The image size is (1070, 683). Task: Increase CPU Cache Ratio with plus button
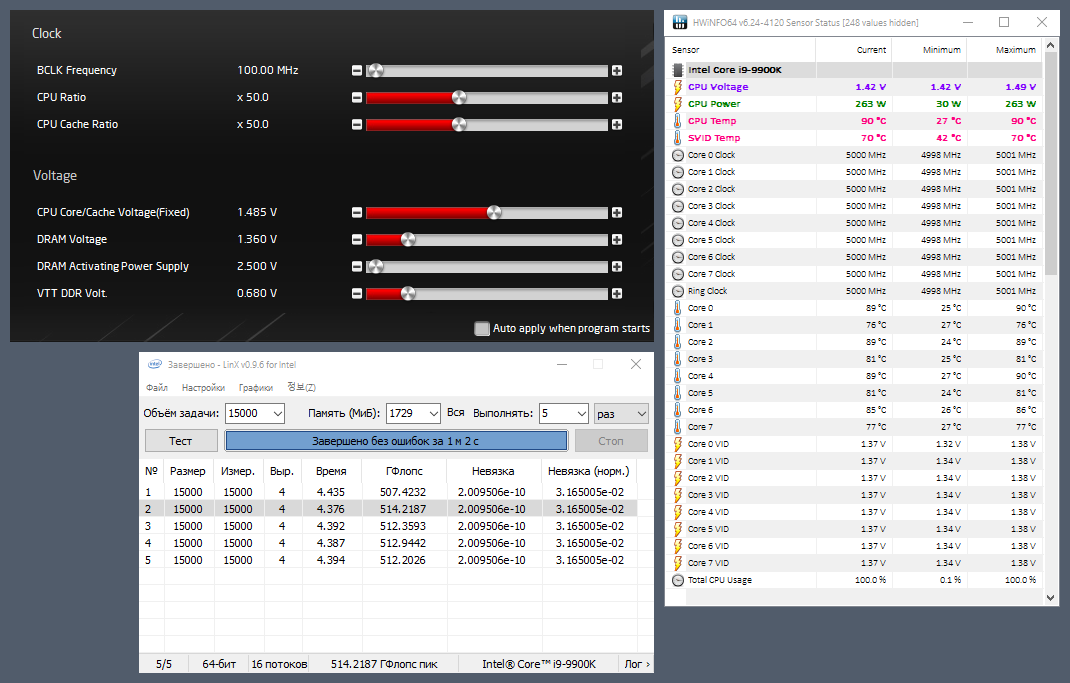617,124
